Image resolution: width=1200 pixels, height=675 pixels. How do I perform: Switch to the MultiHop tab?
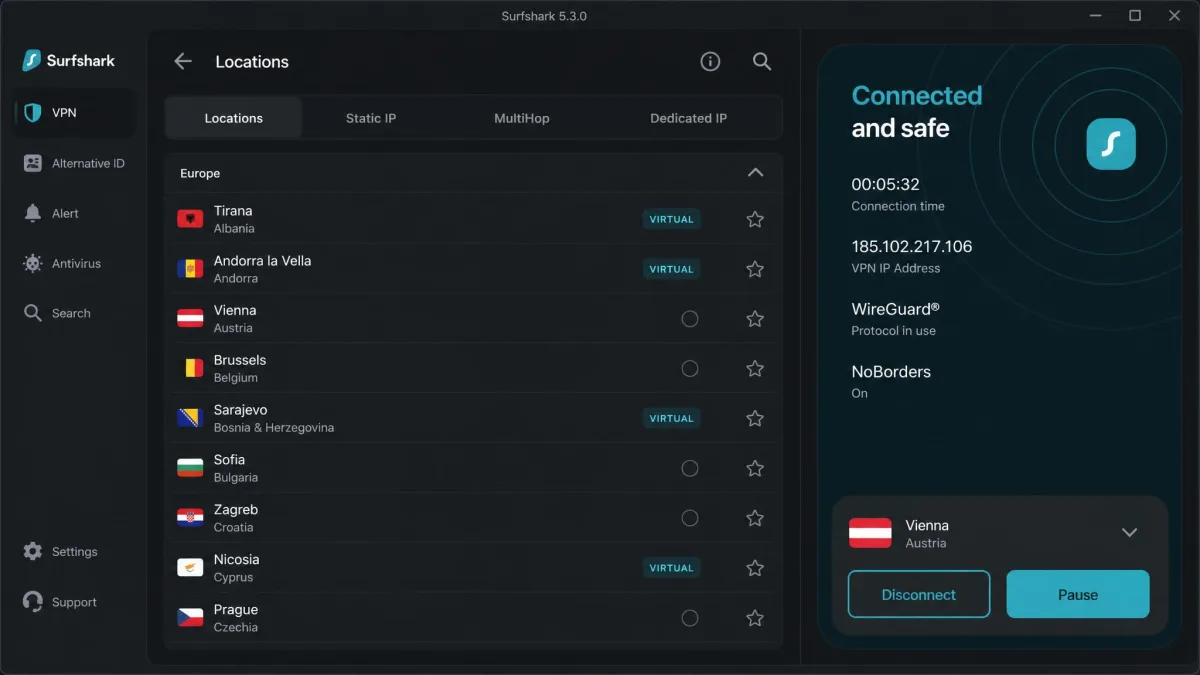[522, 118]
